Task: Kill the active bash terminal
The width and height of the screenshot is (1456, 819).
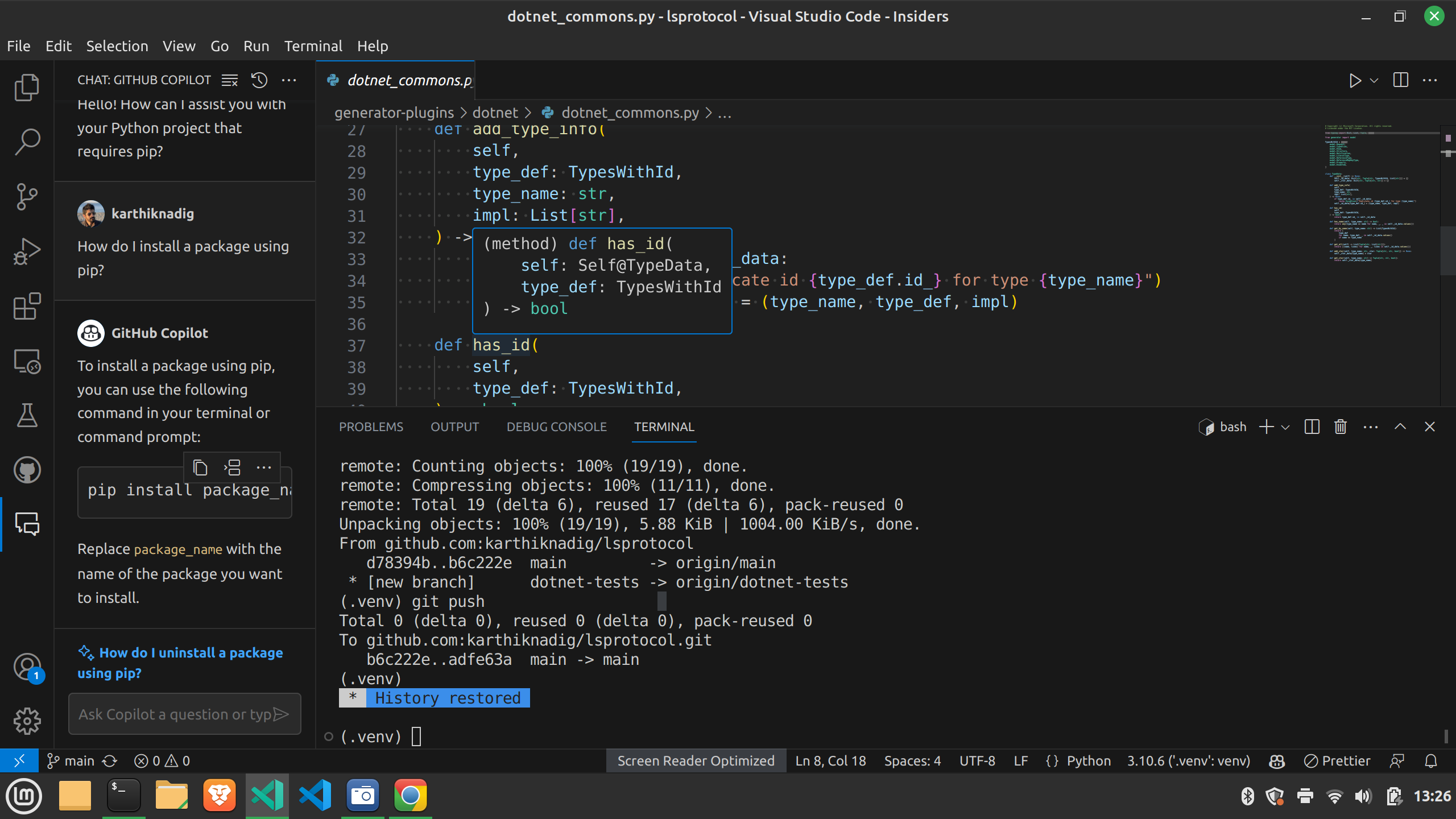Action: (x=1340, y=427)
